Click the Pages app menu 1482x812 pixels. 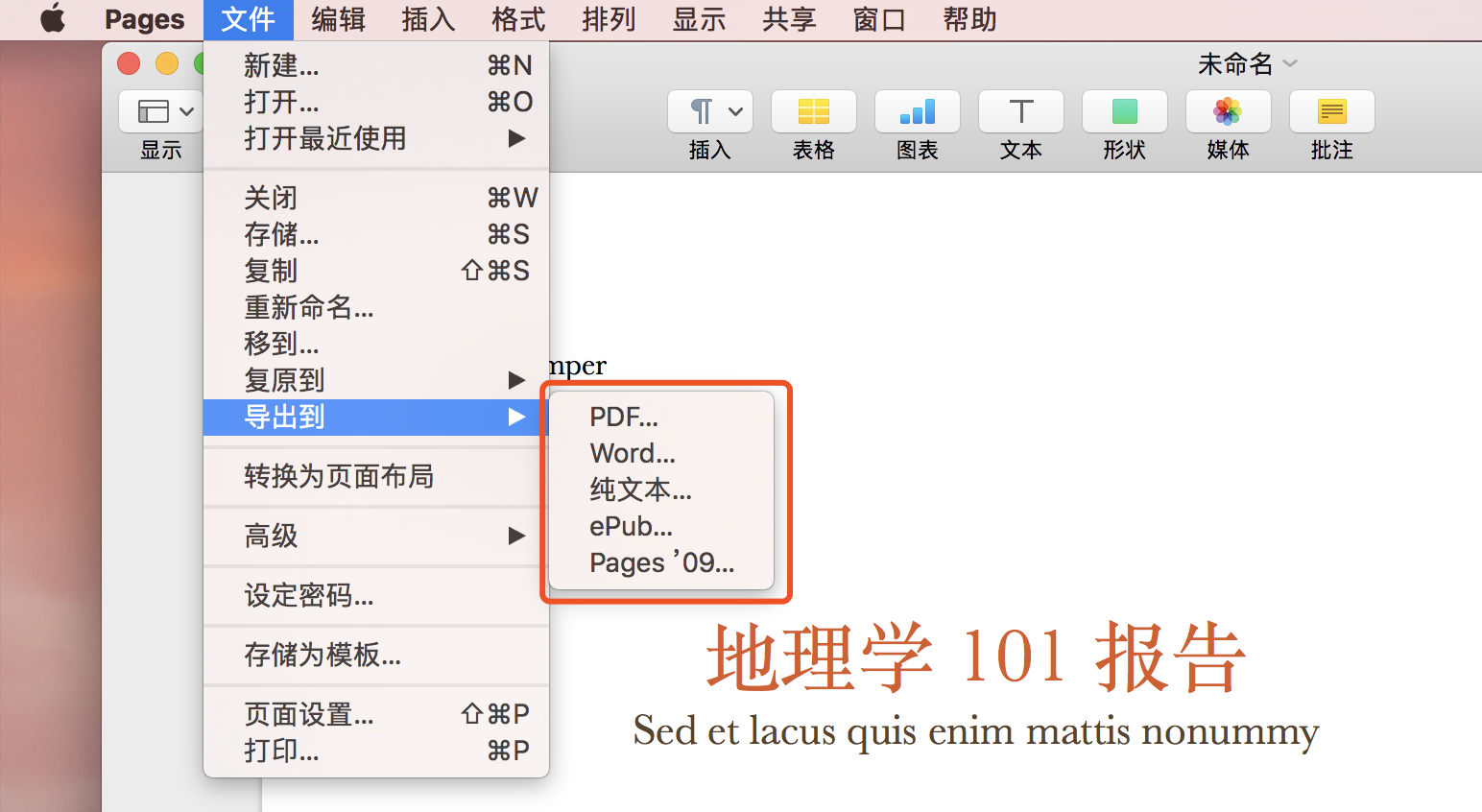tap(144, 19)
